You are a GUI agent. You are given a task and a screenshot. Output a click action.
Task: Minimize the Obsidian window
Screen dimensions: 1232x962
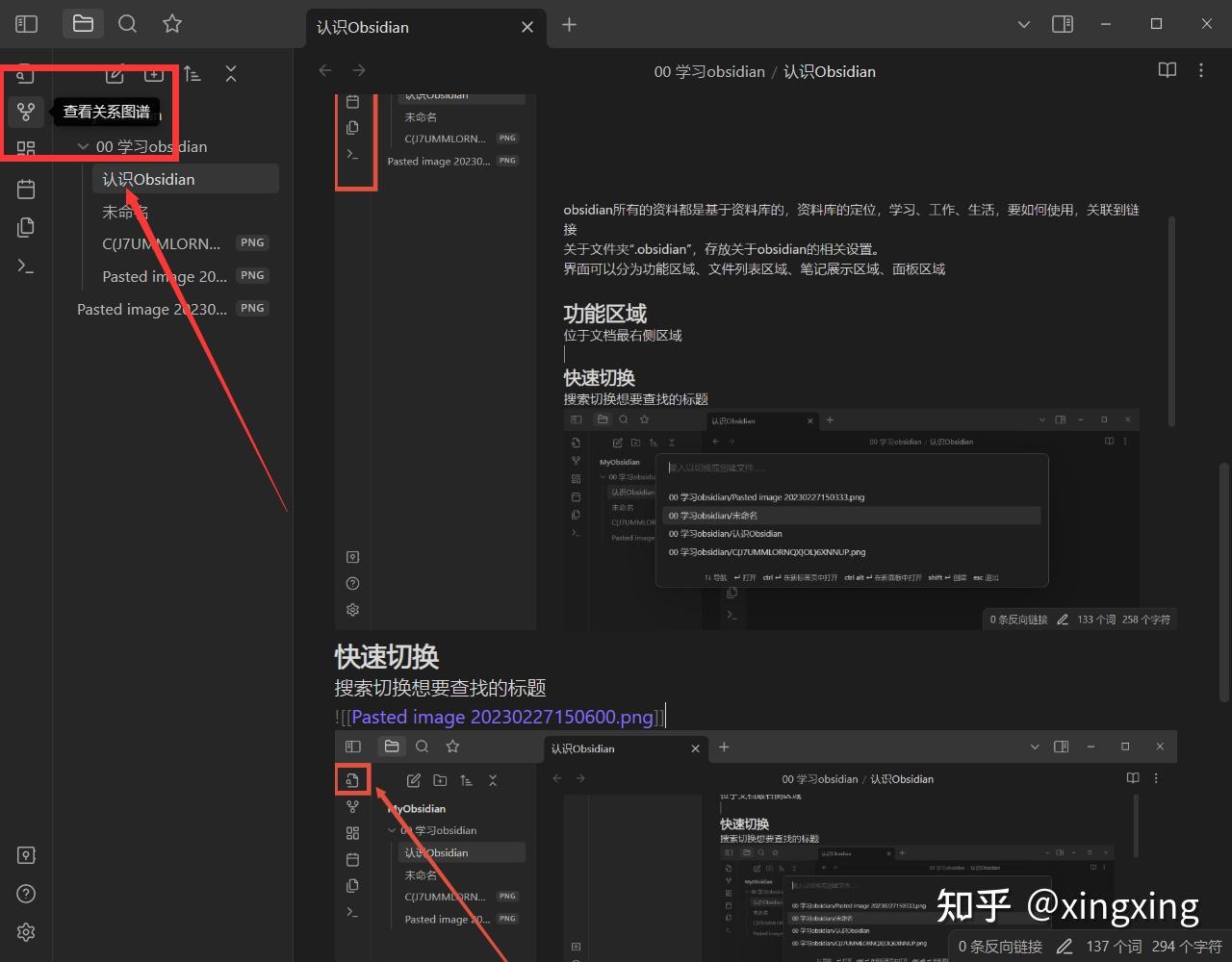click(x=1107, y=24)
